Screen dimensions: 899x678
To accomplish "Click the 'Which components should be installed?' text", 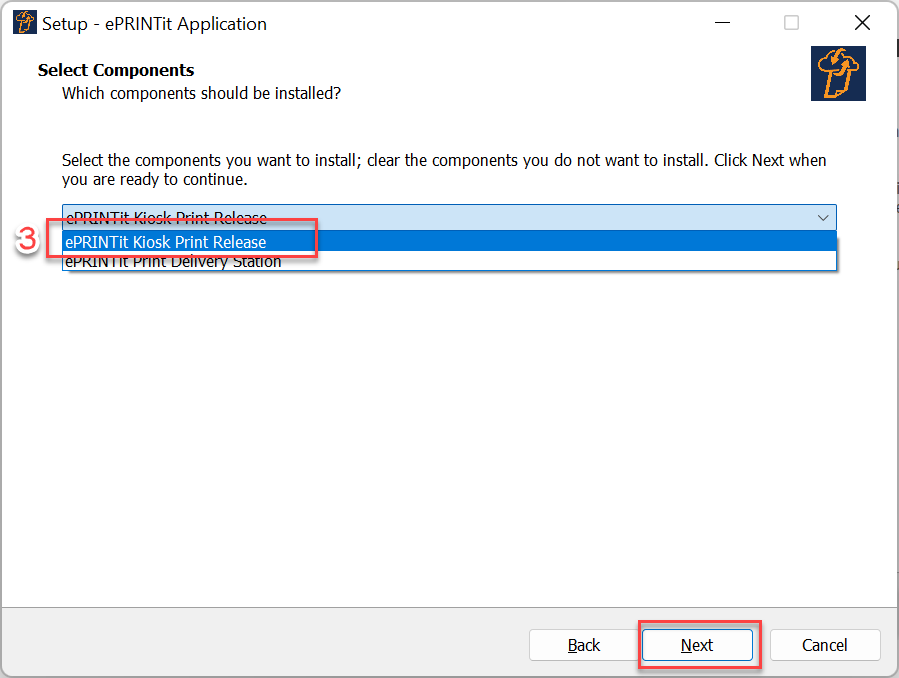I will [201, 93].
